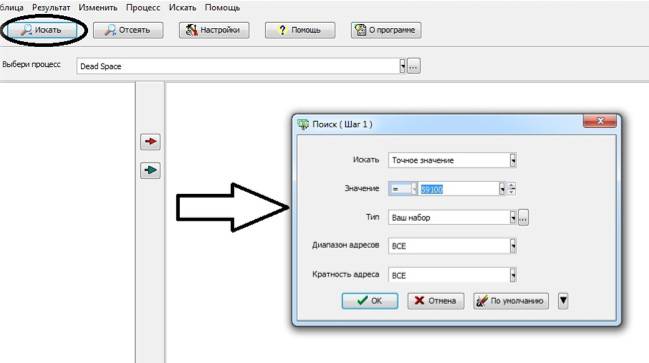Click the Отсеять toolbar button
The height and width of the screenshot is (363, 649).
tap(128, 30)
